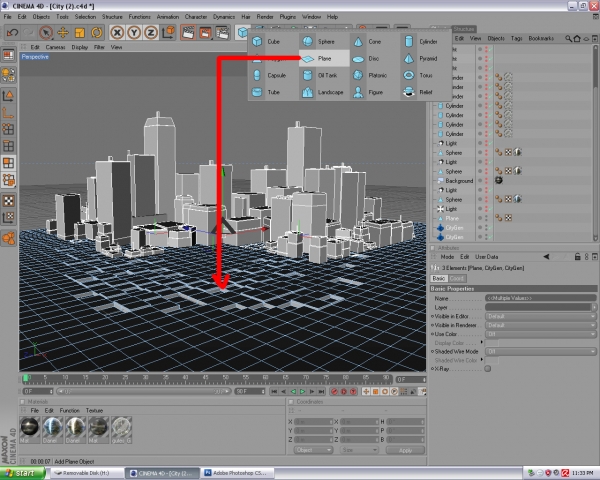Image resolution: width=600 pixels, height=480 pixels.
Task: Open Visible in Renderer dropdown
Action: (541, 325)
